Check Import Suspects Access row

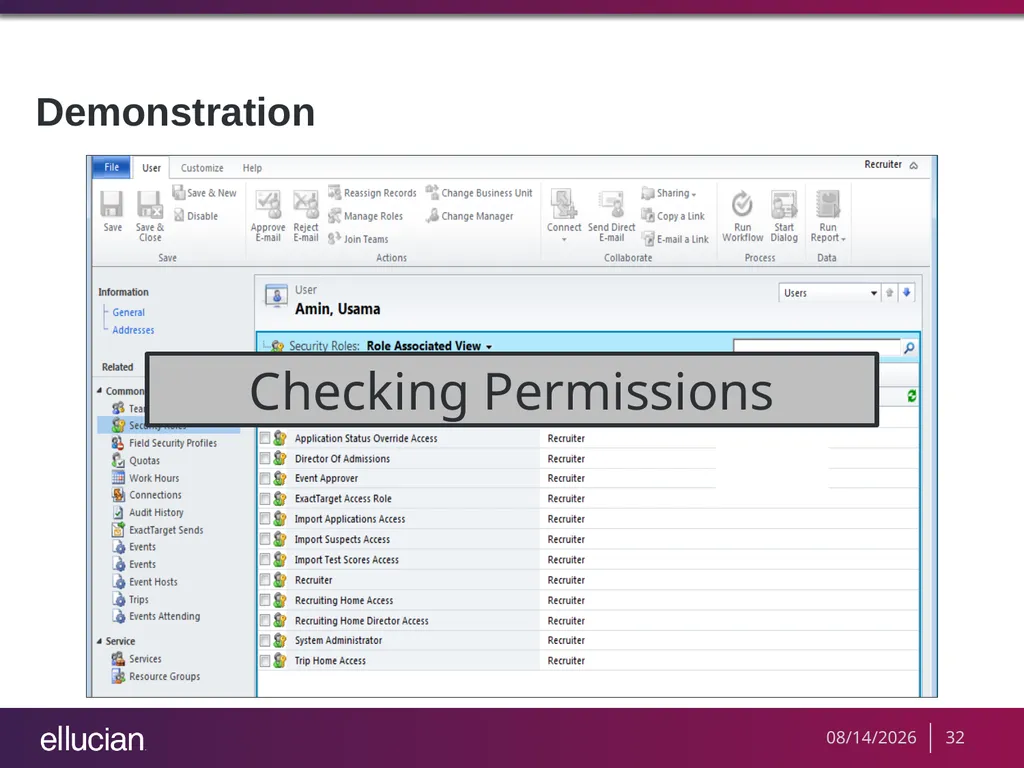pyautogui.click(x=264, y=539)
